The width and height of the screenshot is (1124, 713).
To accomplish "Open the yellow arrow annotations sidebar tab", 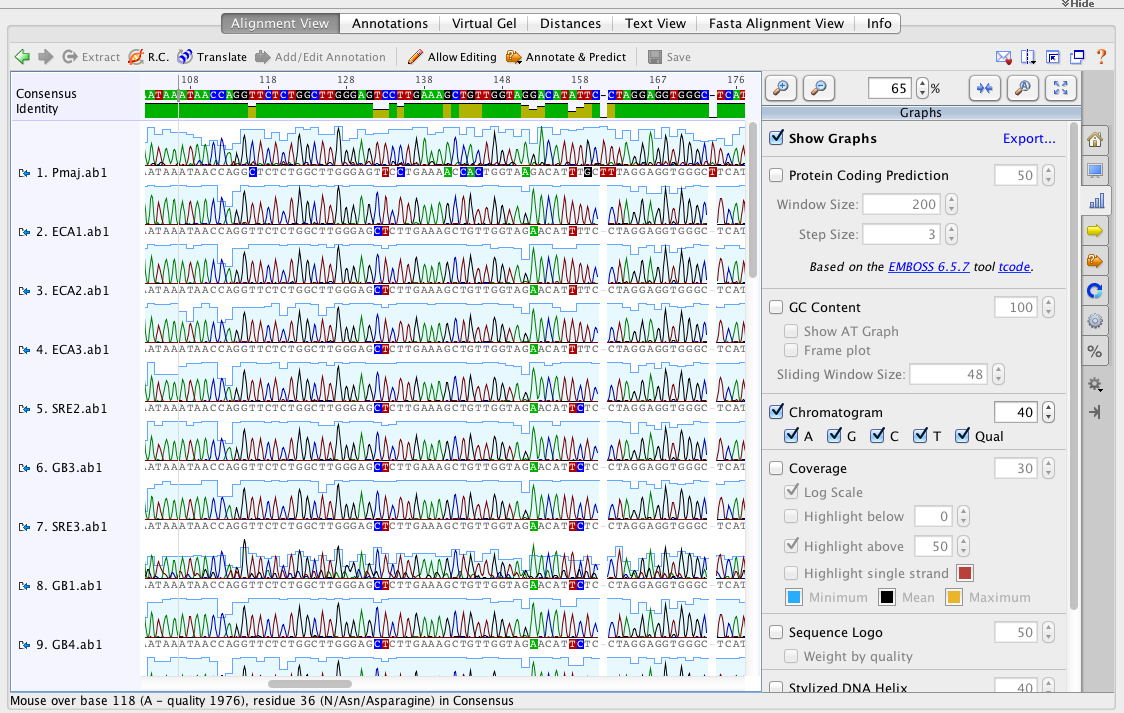I will pos(1095,231).
